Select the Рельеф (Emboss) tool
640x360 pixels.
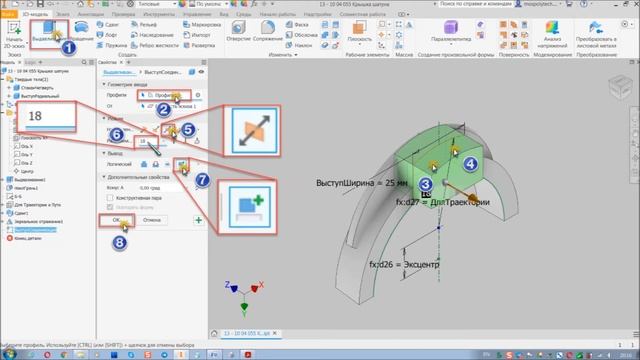(x=144, y=25)
